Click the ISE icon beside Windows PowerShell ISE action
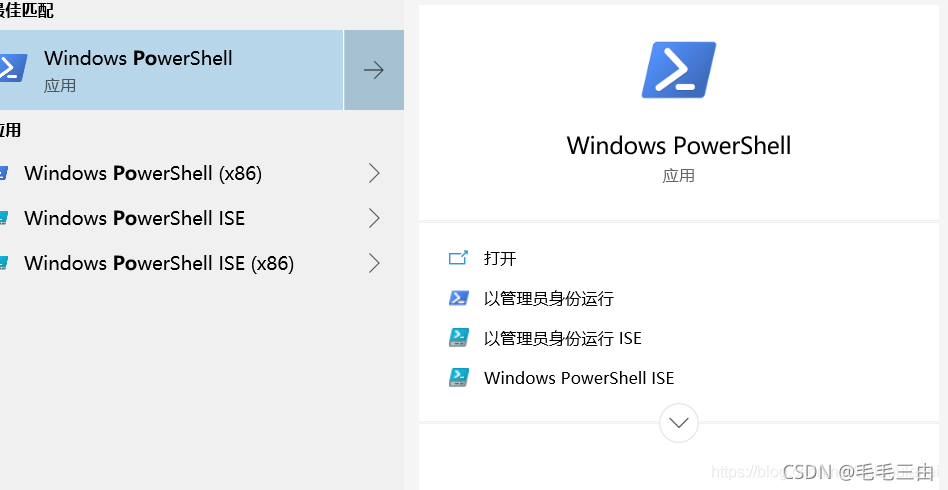Screen dimensions: 948x490 [x=458, y=377]
